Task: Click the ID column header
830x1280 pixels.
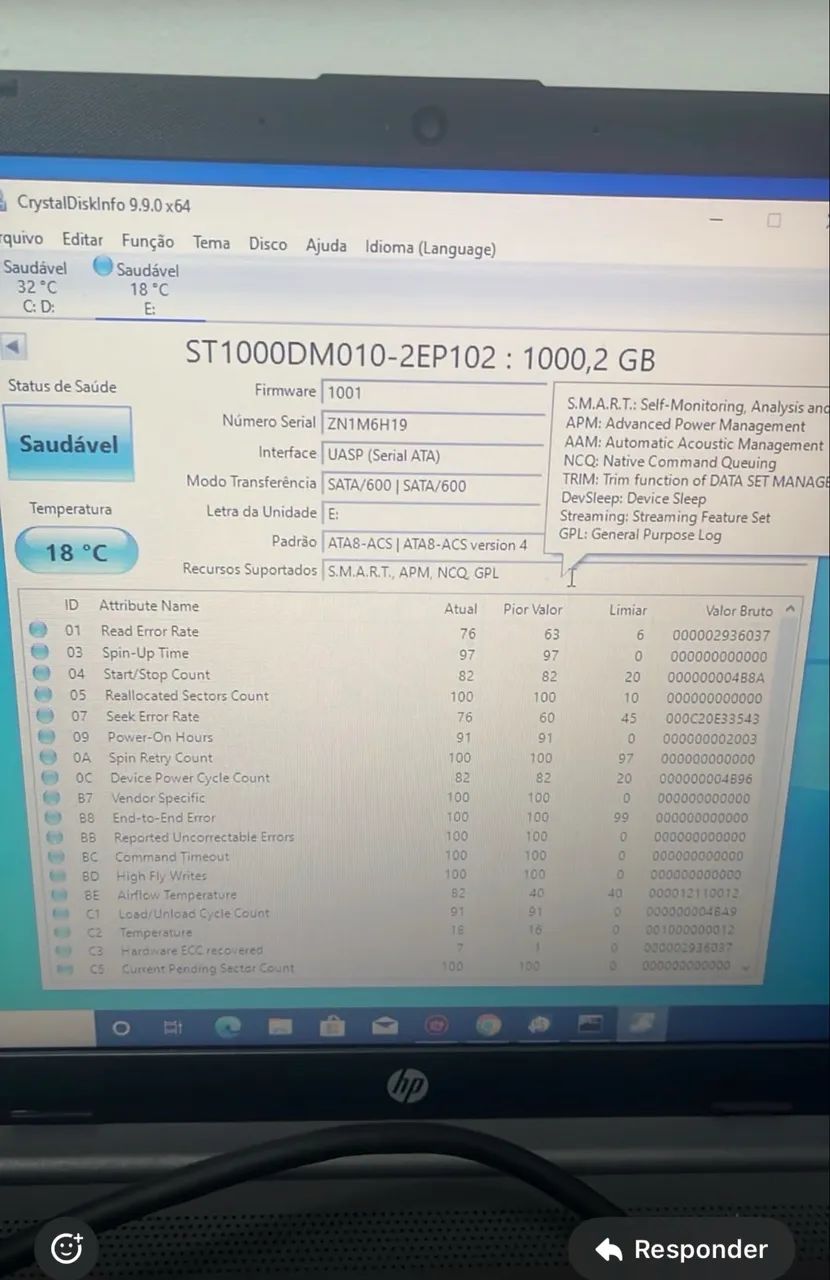Action: coord(71,605)
